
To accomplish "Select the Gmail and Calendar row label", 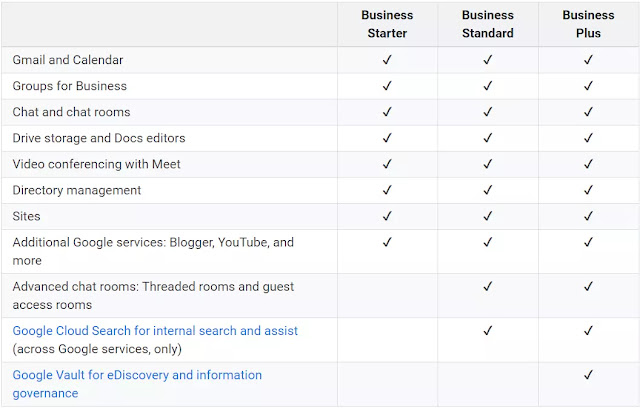I will 68,60.
